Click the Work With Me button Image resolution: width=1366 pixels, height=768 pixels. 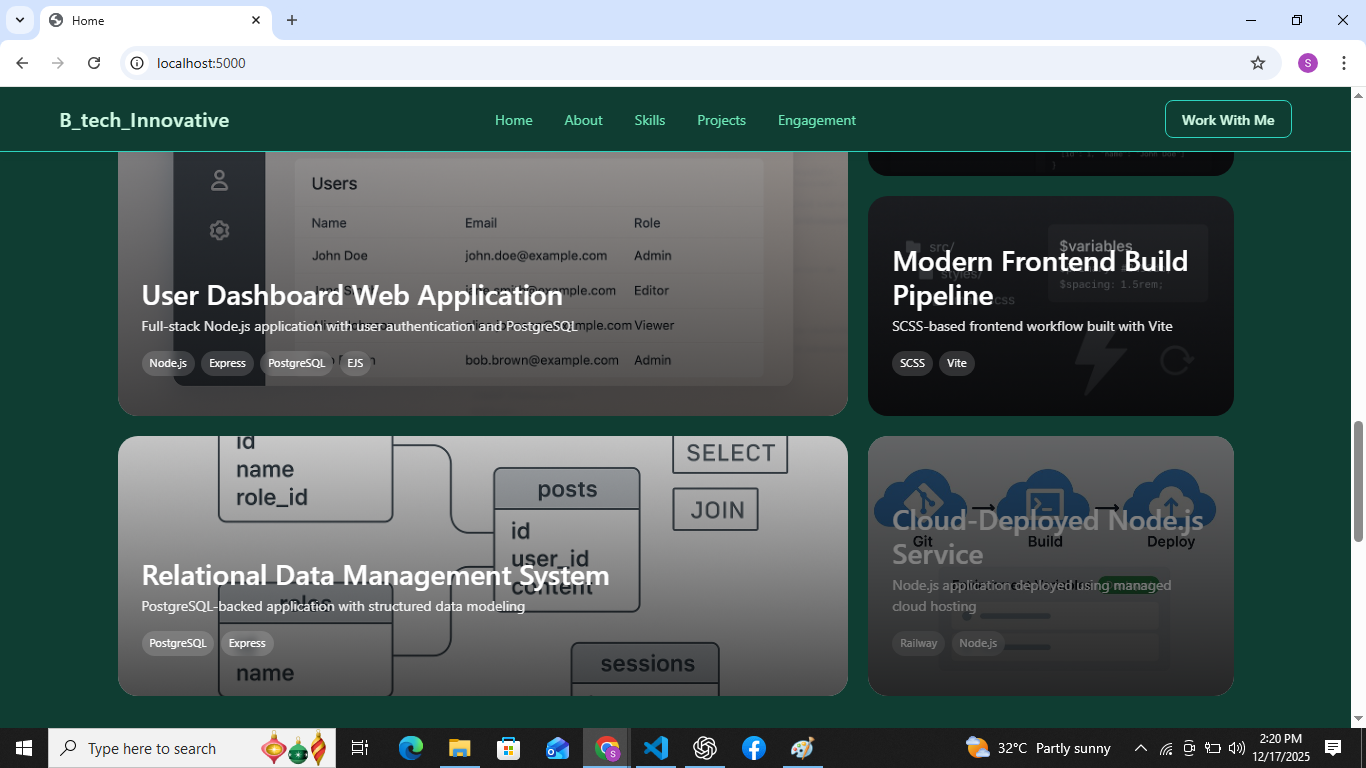(1227, 120)
